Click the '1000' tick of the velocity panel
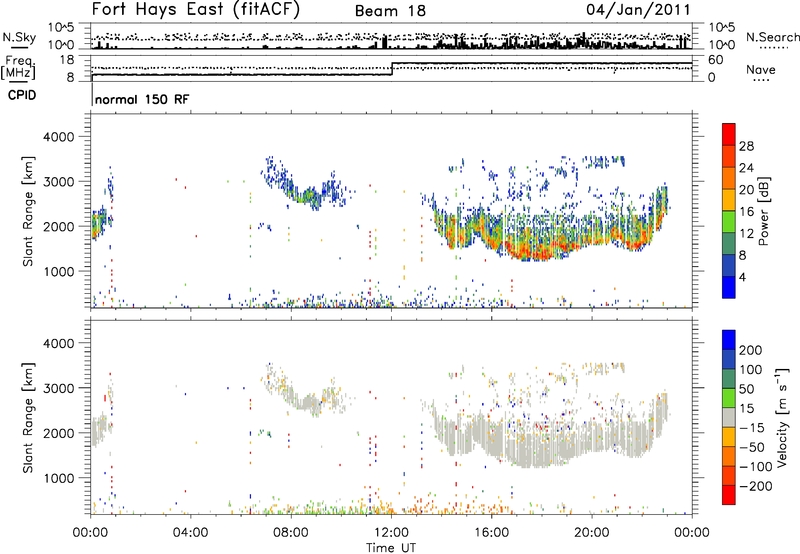 pos(59,478)
